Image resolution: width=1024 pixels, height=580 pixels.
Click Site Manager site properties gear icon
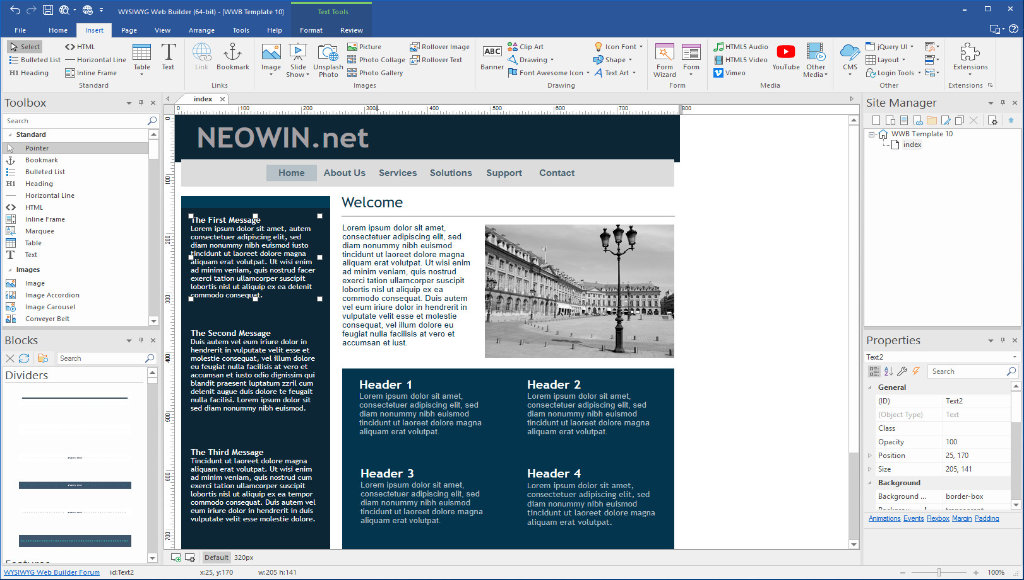point(992,120)
